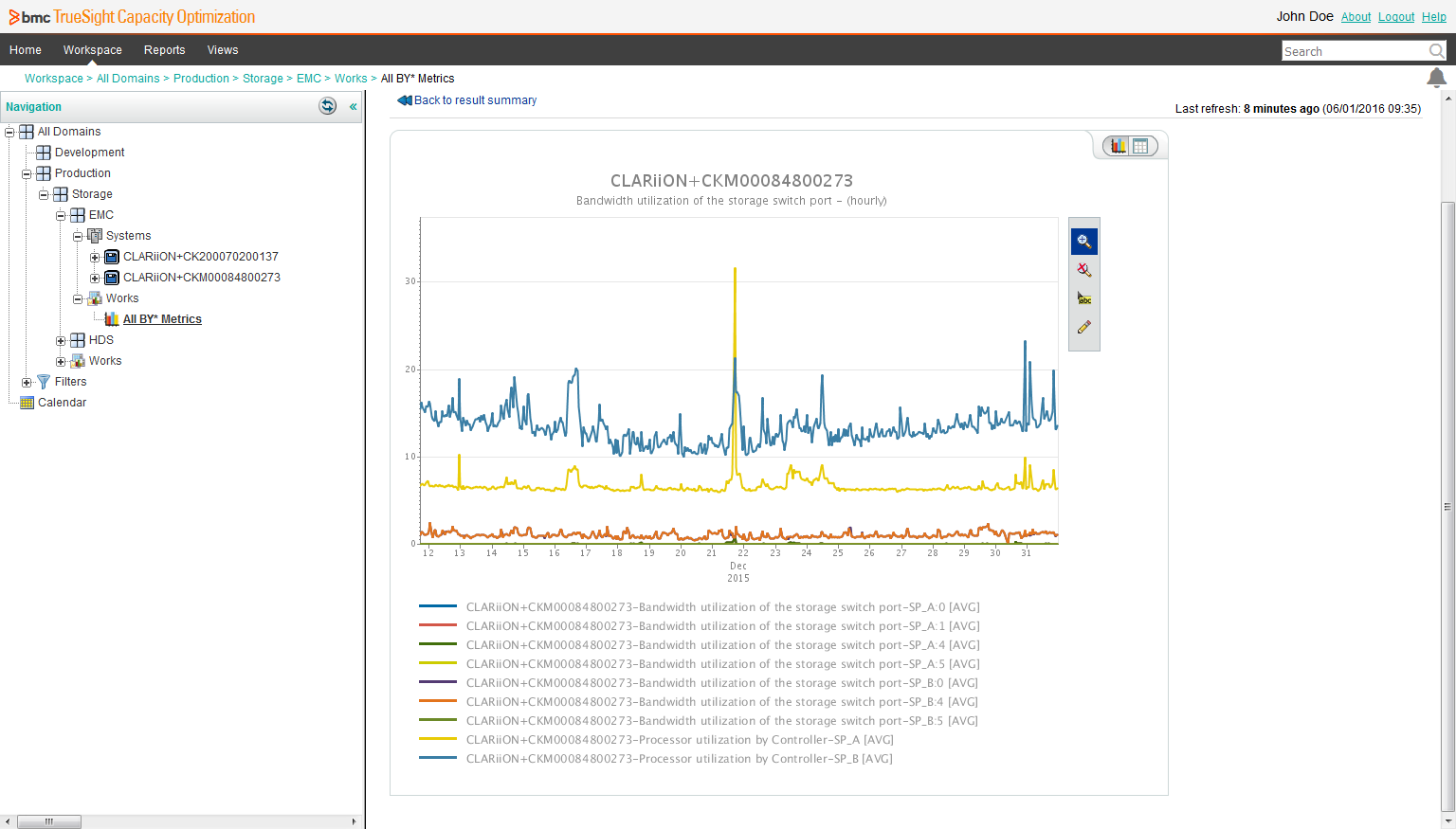Screen dimensions: 1456x829
Task: Collapse the Navigation panel
Action: pos(353,107)
